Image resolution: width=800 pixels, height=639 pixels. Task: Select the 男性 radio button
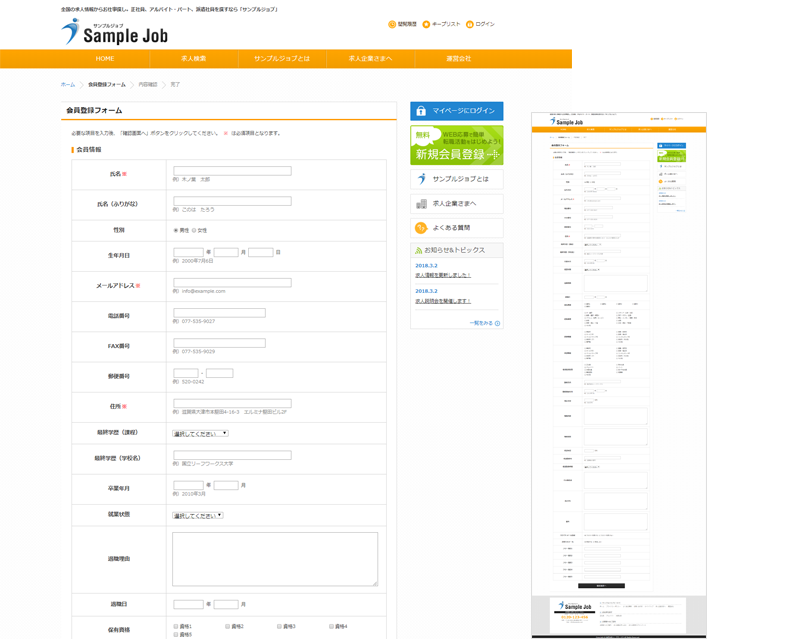176,230
